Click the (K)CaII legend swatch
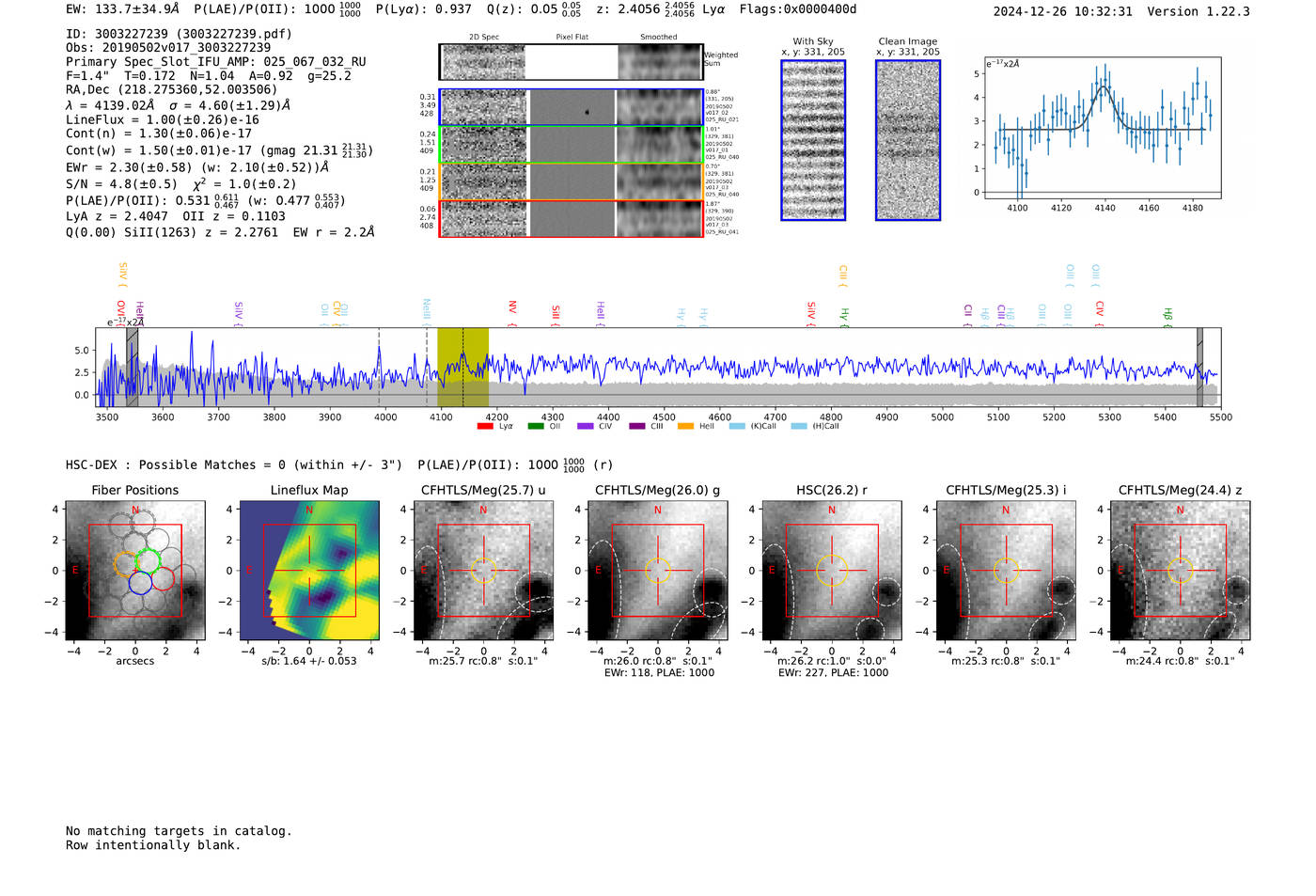Screen dimensions: 1316x896 click(737, 427)
